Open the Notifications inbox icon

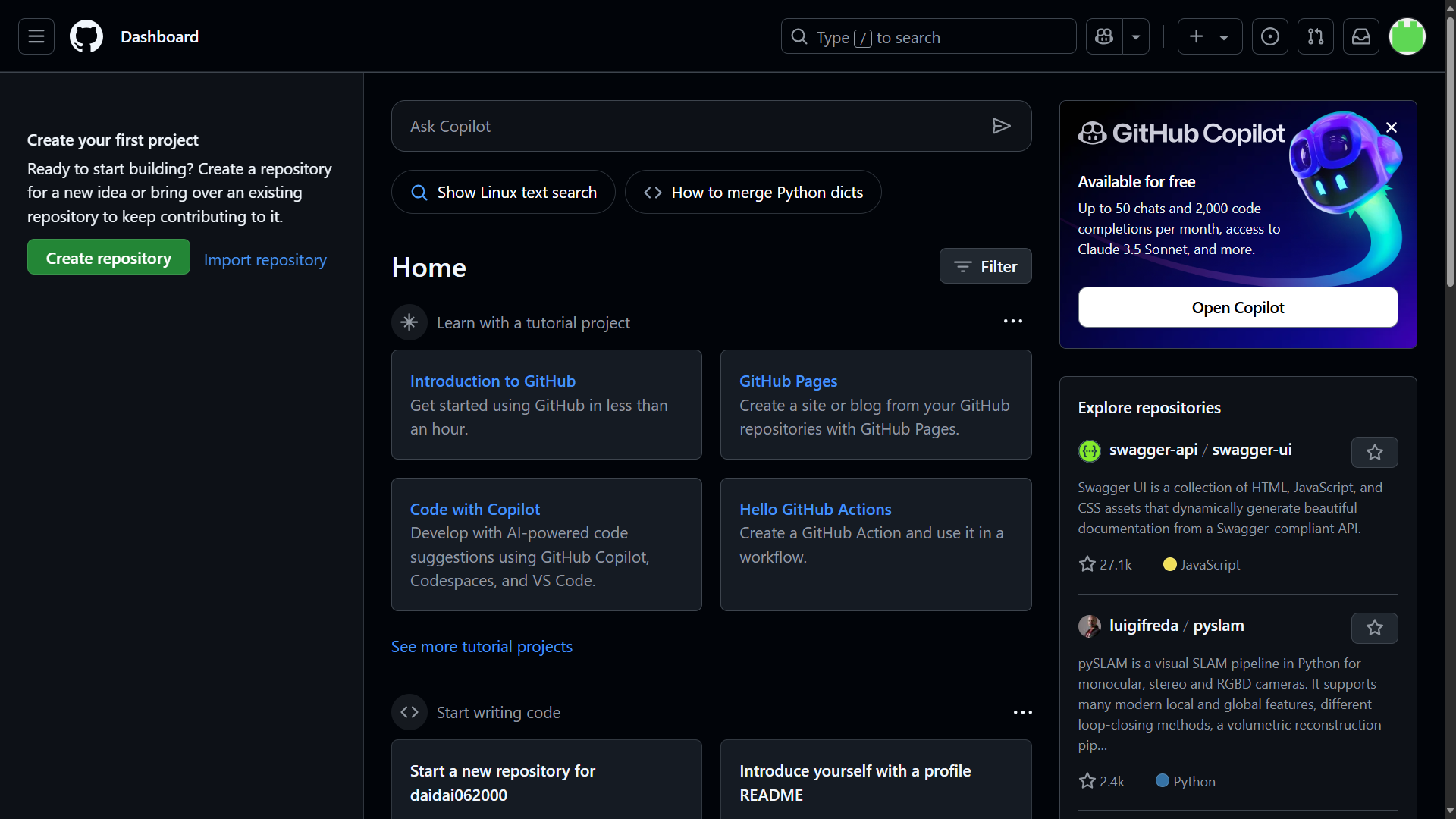tap(1361, 36)
